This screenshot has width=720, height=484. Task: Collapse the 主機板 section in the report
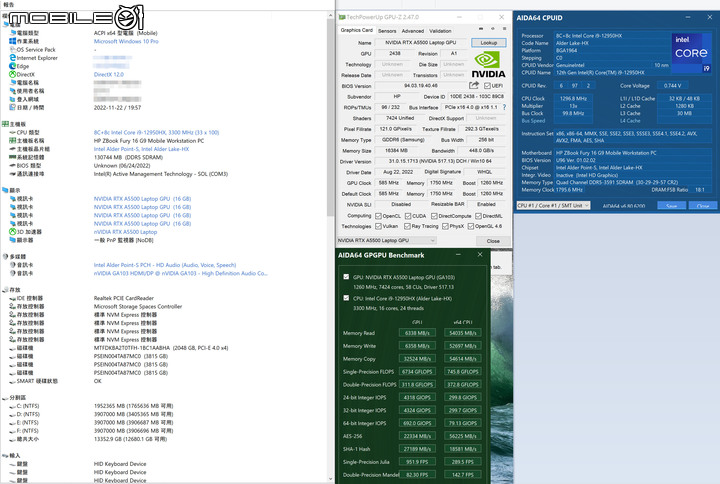click(x=5, y=124)
